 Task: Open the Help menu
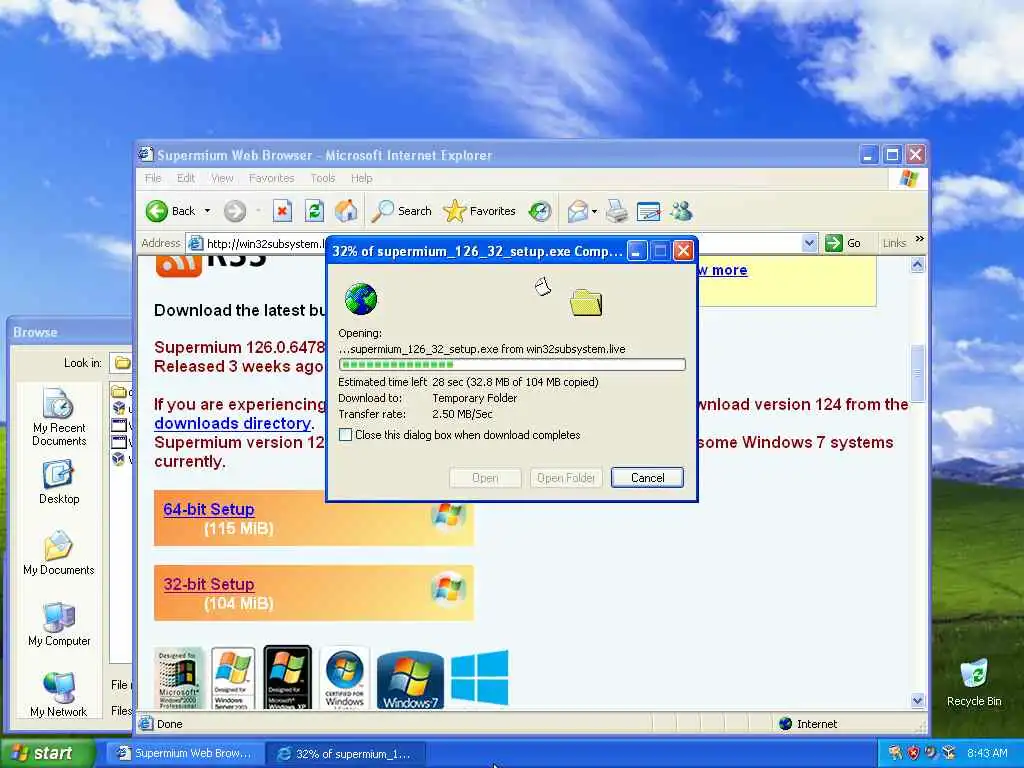[361, 178]
